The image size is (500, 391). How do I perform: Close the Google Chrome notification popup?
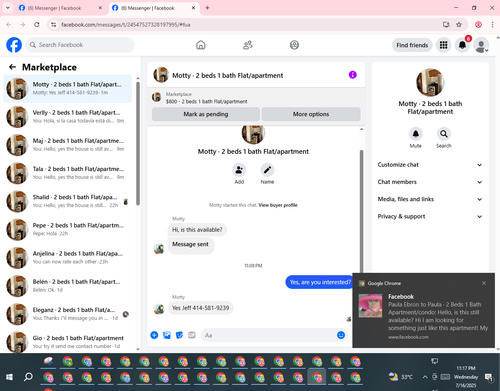point(484,283)
